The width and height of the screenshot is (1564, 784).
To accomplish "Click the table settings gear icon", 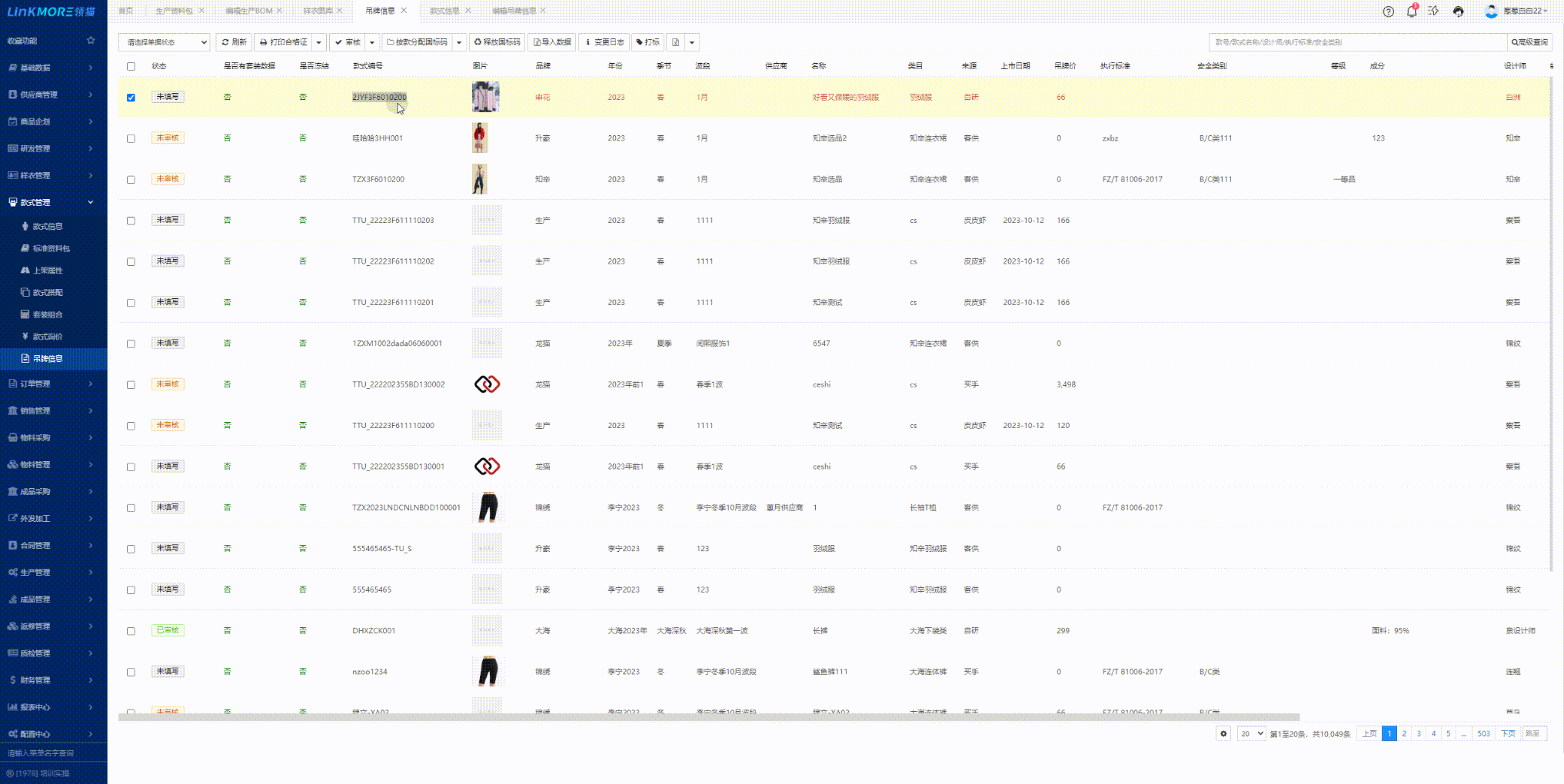I will point(1223,733).
